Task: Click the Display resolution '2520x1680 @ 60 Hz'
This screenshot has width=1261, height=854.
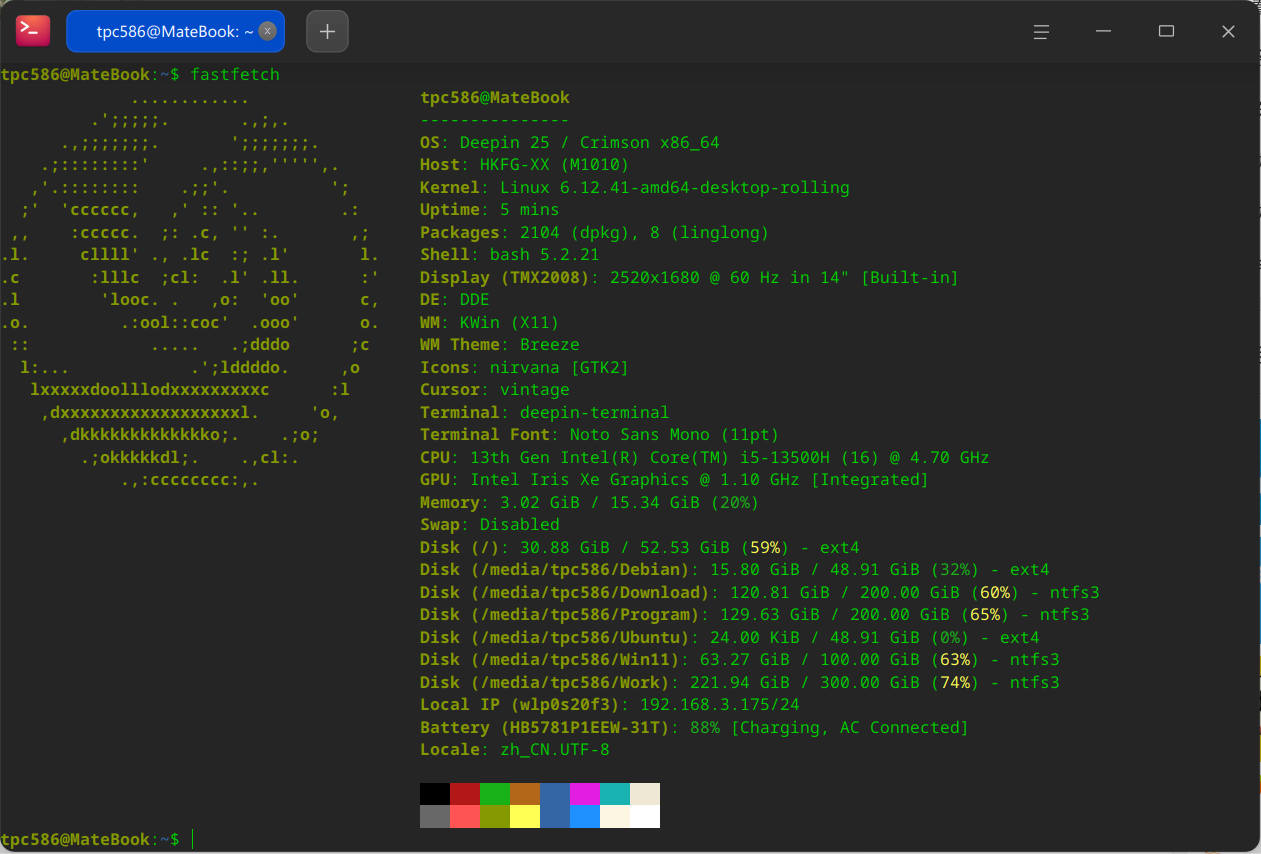Action: (695, 278)
